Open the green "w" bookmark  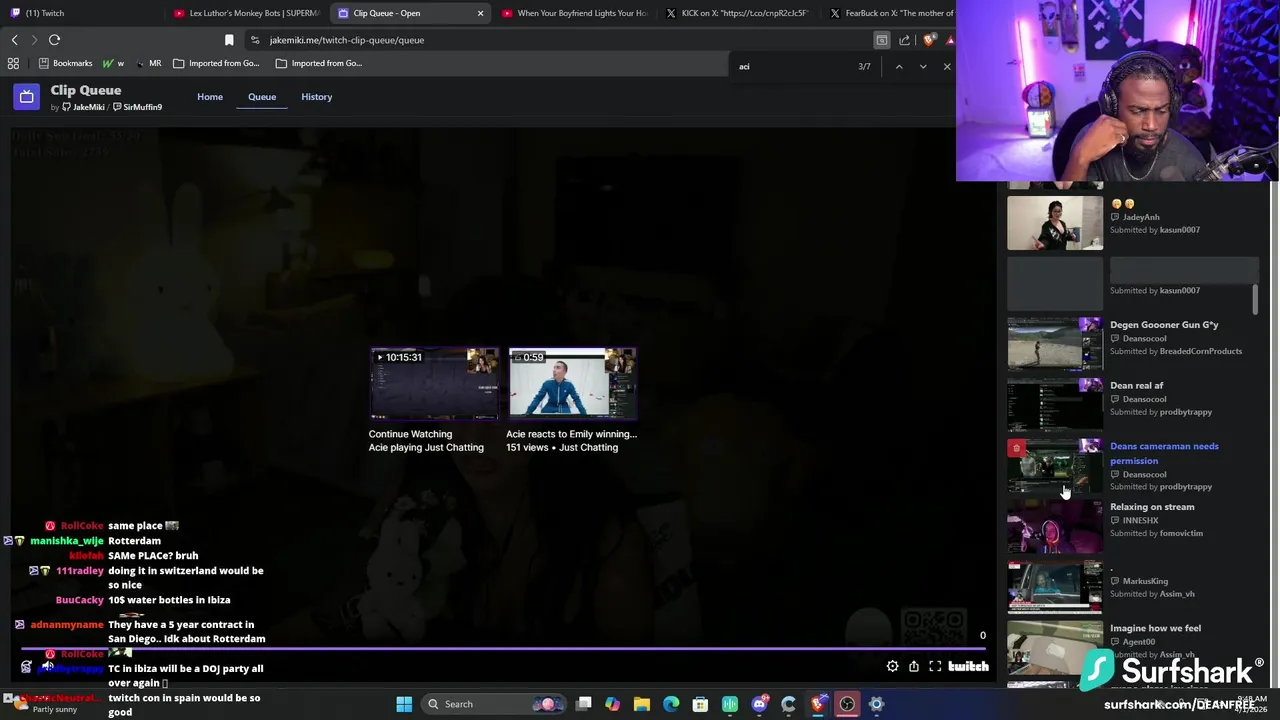[113, 63]
